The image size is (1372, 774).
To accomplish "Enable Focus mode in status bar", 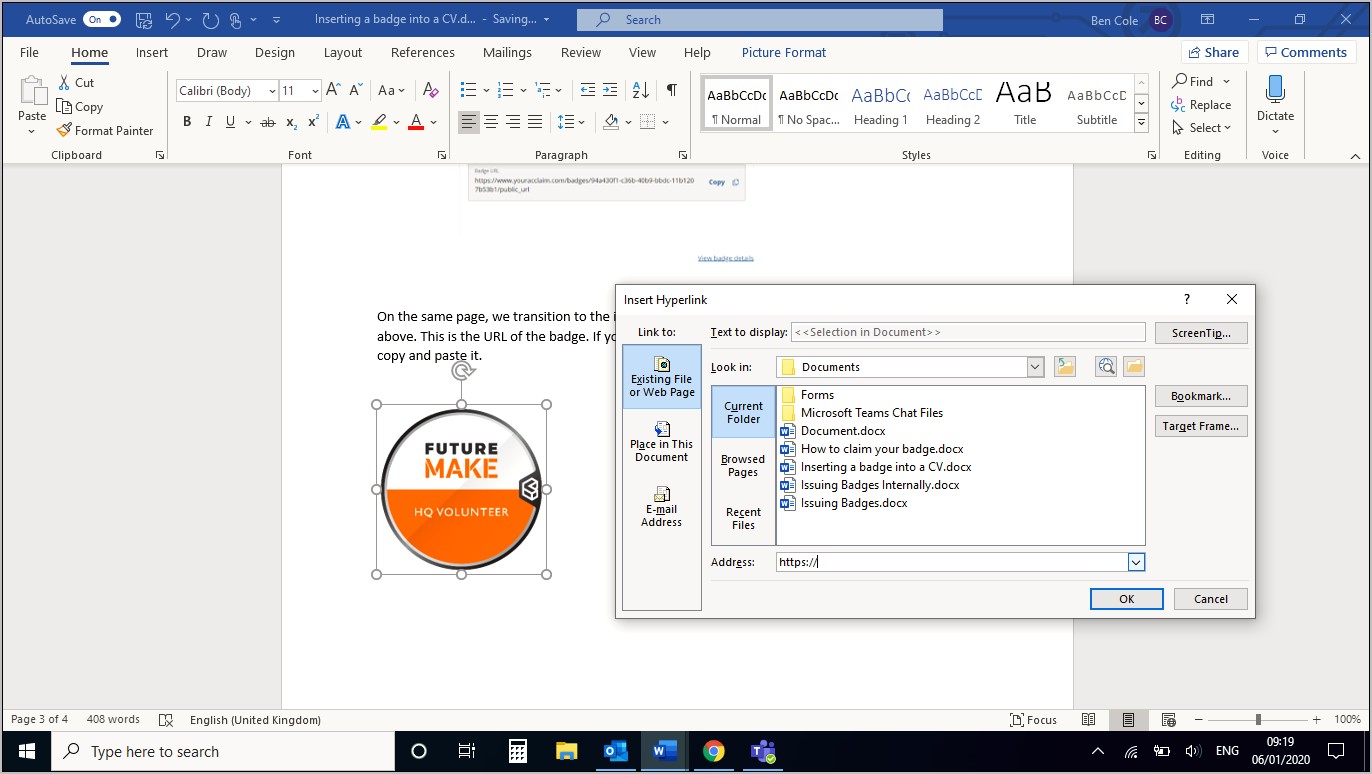I will point(1034,719).
